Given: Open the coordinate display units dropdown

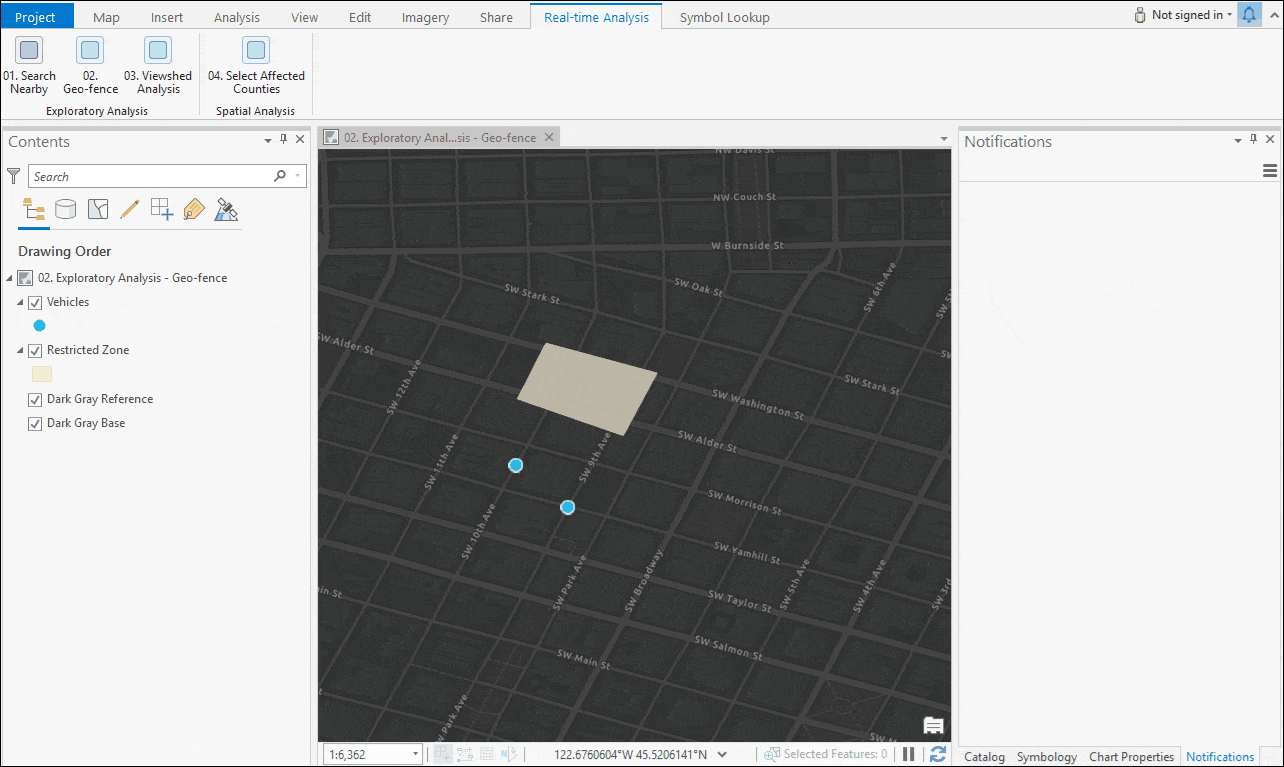Looking at the screenshot, I should click(x=722, y=755).
